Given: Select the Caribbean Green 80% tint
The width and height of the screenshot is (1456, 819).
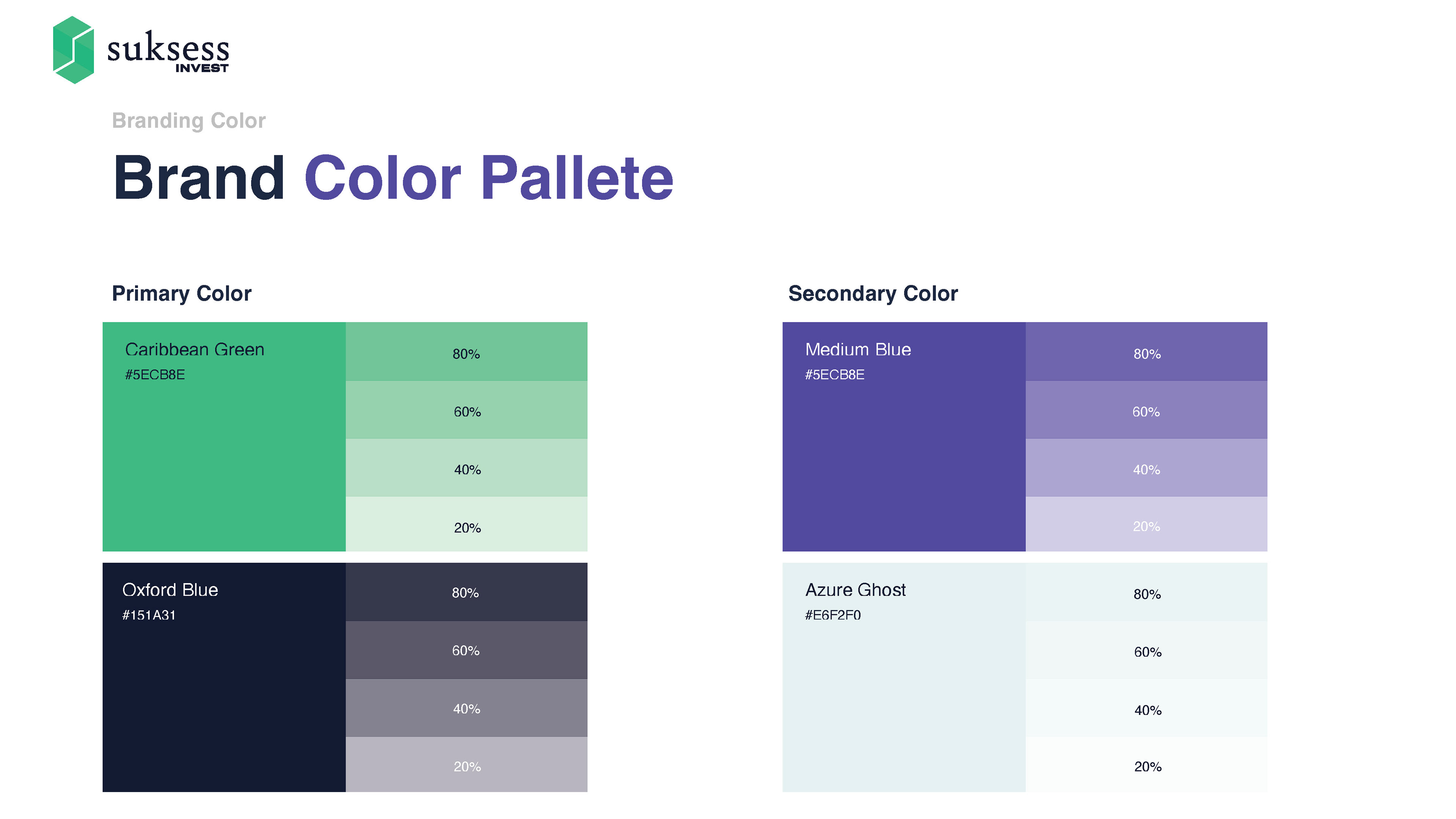Looking at the screenshot, I should [466, 351].
